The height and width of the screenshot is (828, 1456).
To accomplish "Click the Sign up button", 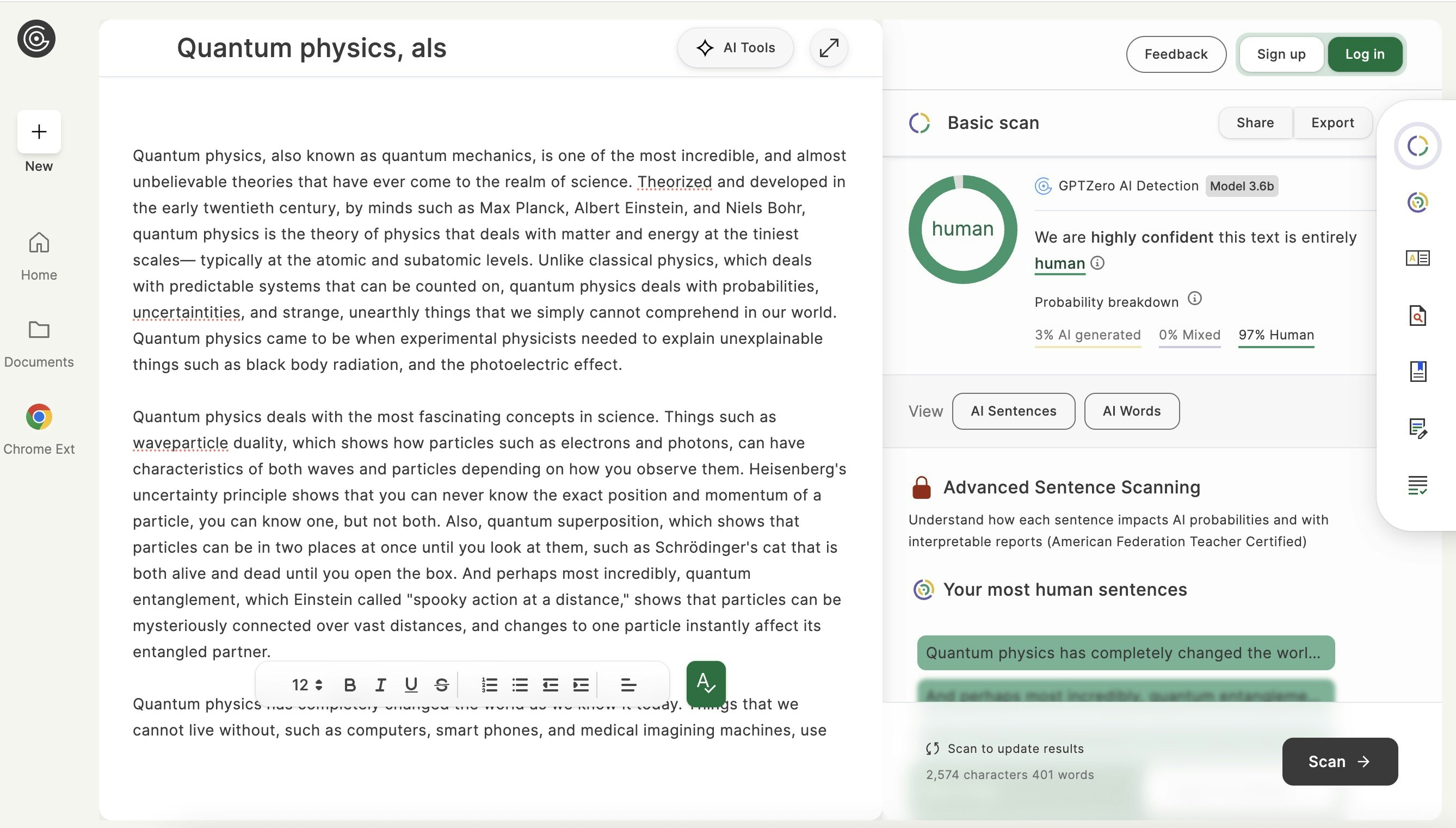I will [x=1281, y=54].
